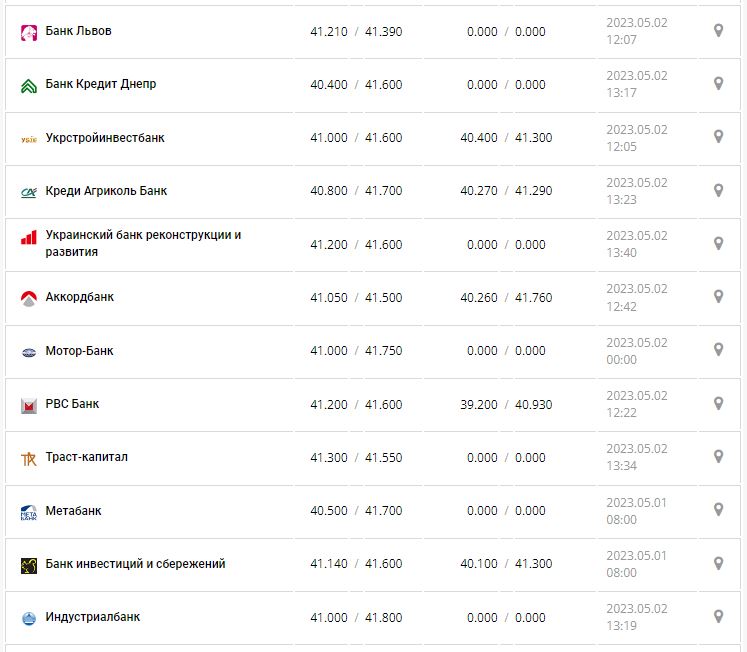Click the Метабанк update date 2023.05.01

click(x=636, y=502)
